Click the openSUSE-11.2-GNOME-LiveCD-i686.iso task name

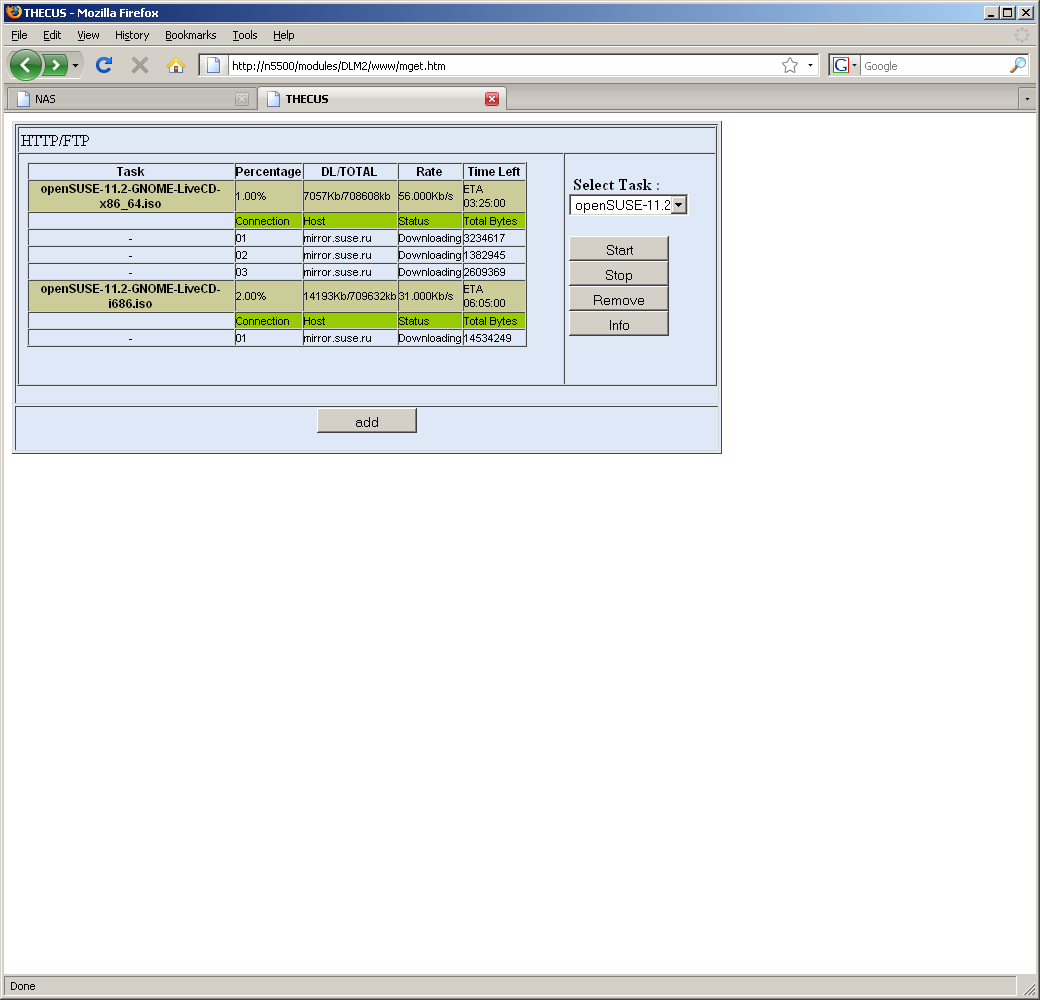pyautogui.click(x=131, y=296)
